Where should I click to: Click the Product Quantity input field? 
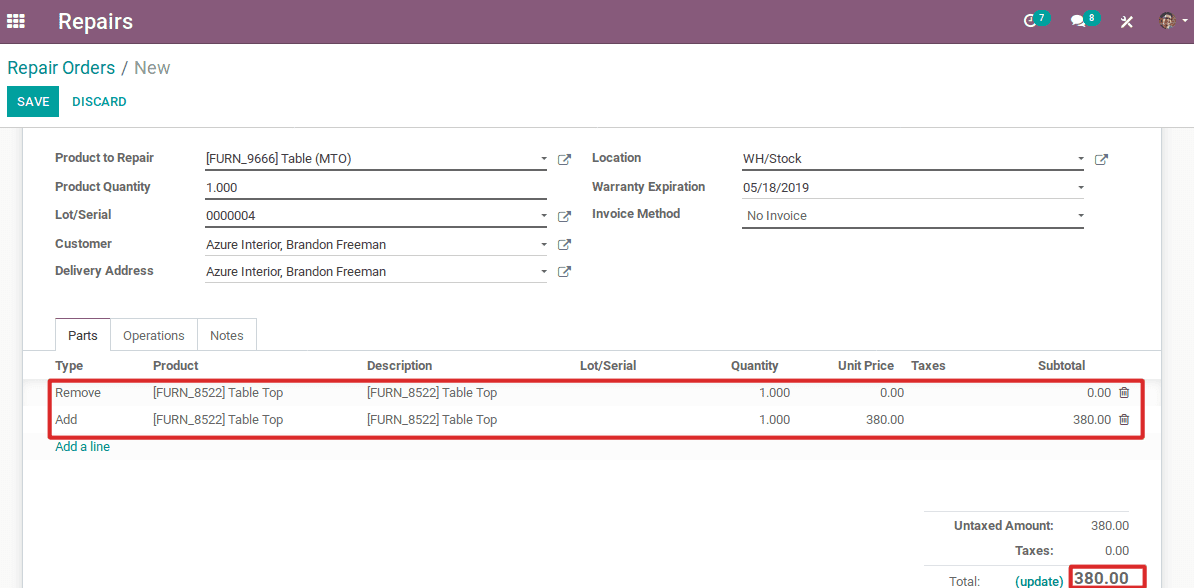coord(376,187)
